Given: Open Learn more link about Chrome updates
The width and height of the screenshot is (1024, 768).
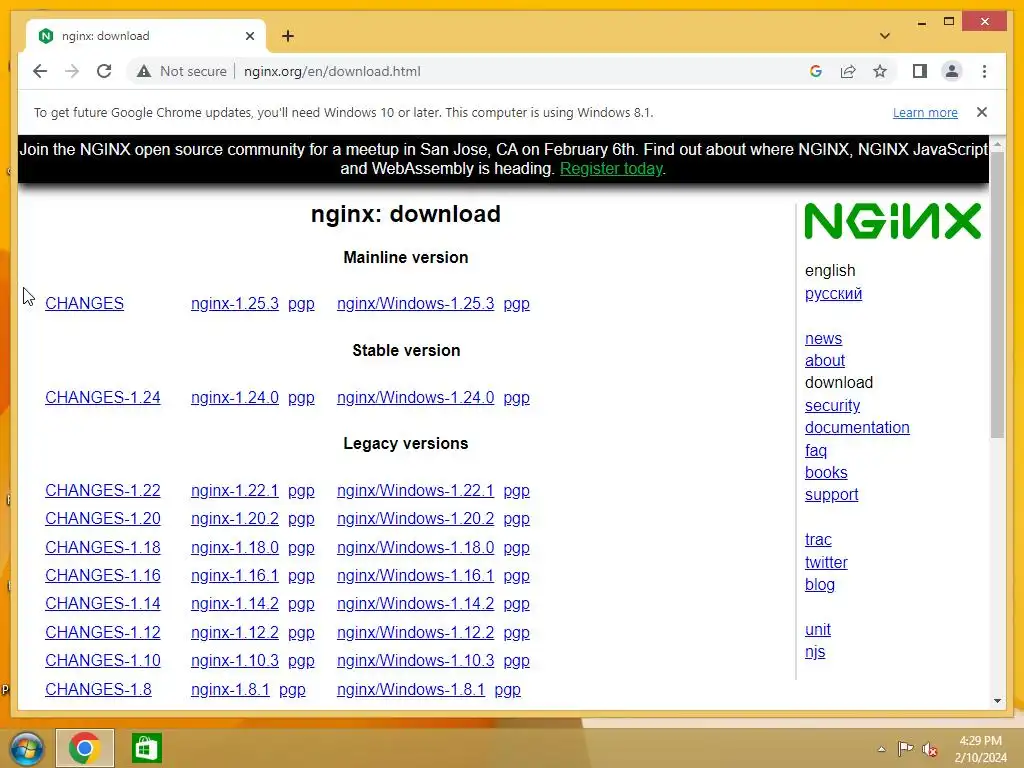Looking at the screenshot, I should 925,112.
